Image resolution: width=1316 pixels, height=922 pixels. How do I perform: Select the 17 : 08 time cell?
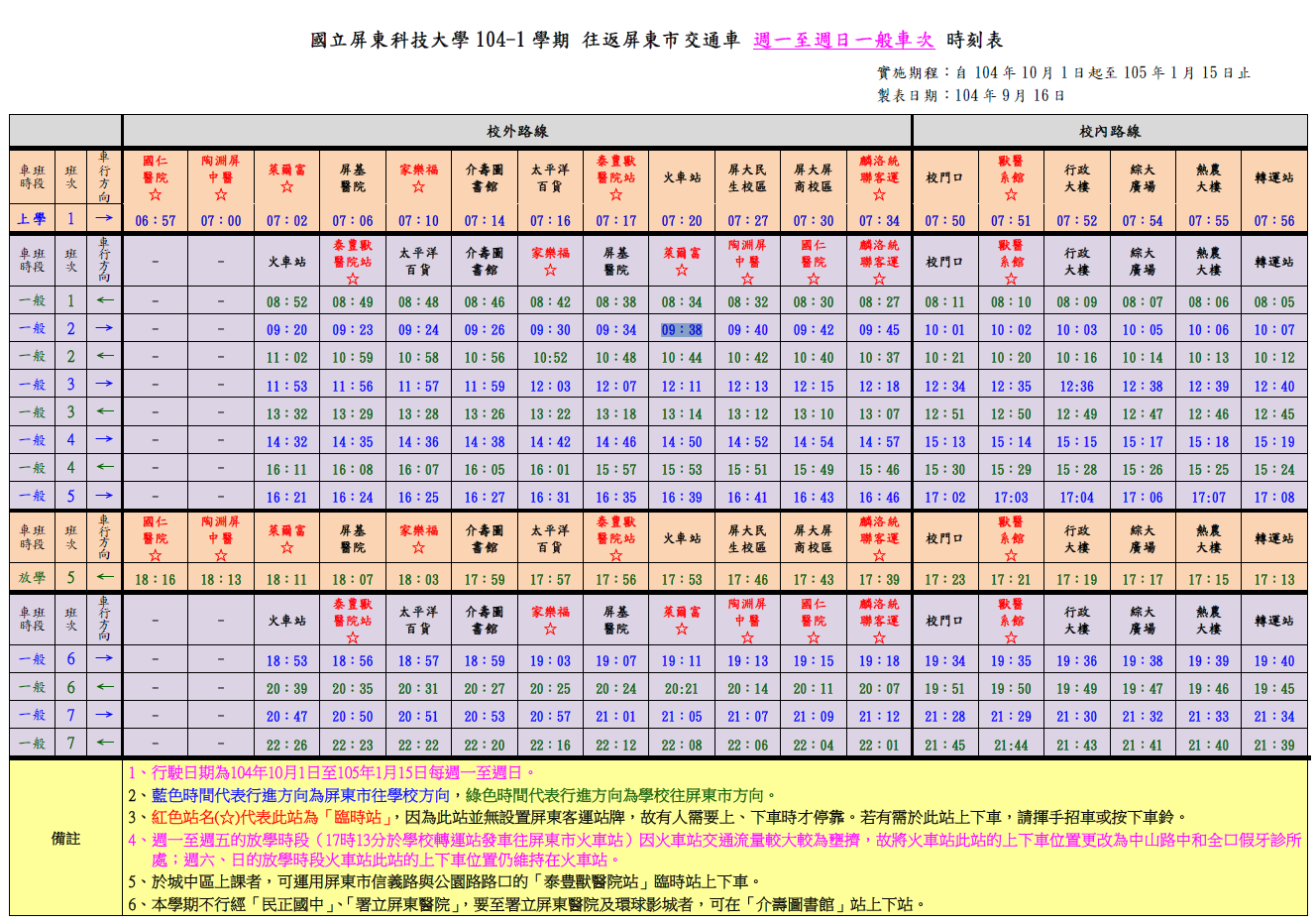(x=1274, y=498)
